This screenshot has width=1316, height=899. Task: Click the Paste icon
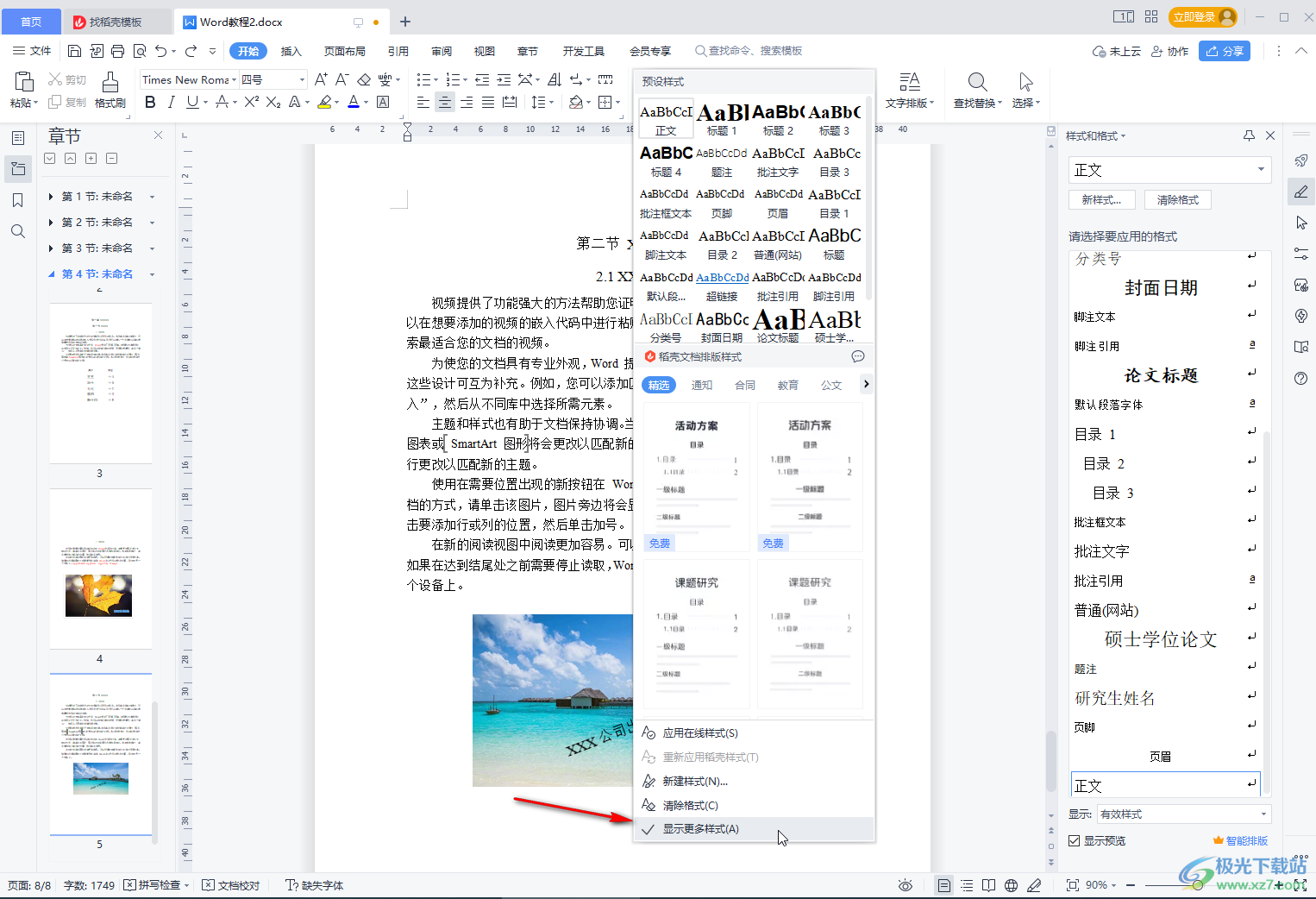tap(23, 82)
